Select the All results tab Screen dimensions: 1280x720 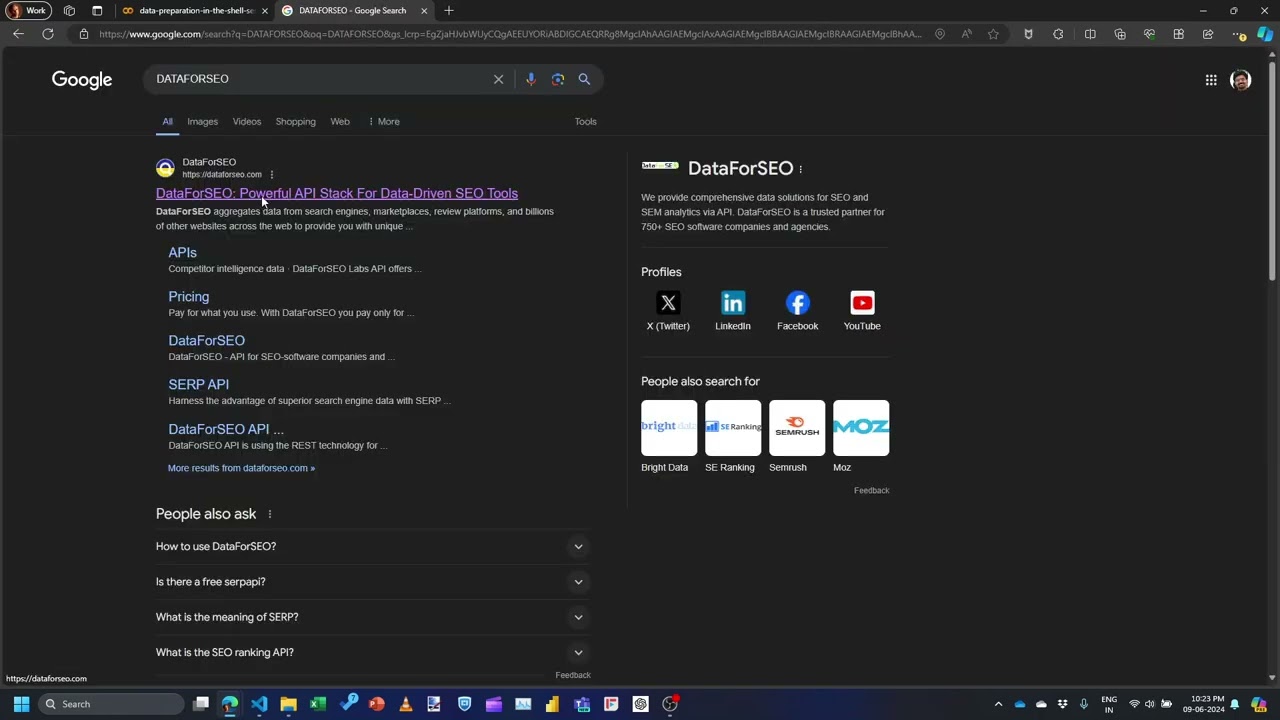pos(167,122)
